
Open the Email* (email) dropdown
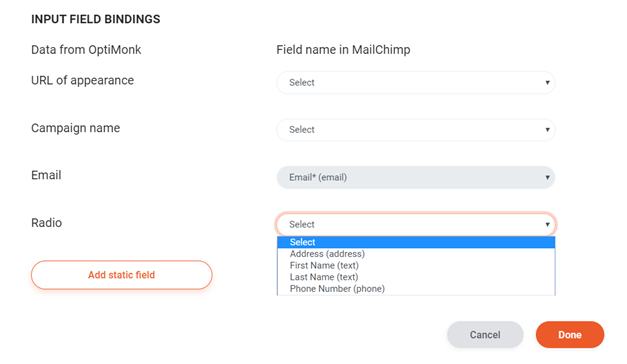pyautogui.click(x=415, y=177)
